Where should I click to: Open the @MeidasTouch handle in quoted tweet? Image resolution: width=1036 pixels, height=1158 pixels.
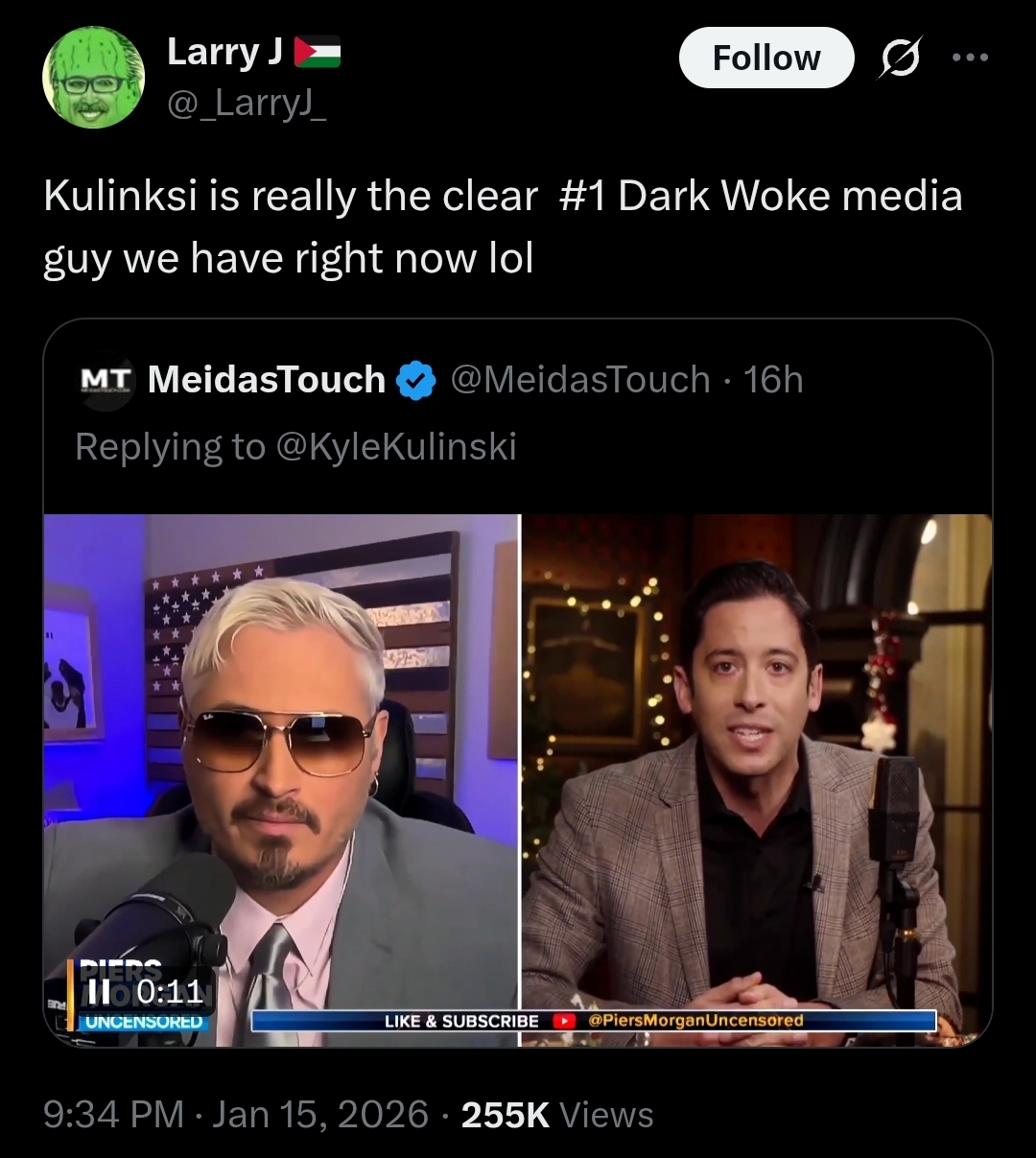[579, 380]
